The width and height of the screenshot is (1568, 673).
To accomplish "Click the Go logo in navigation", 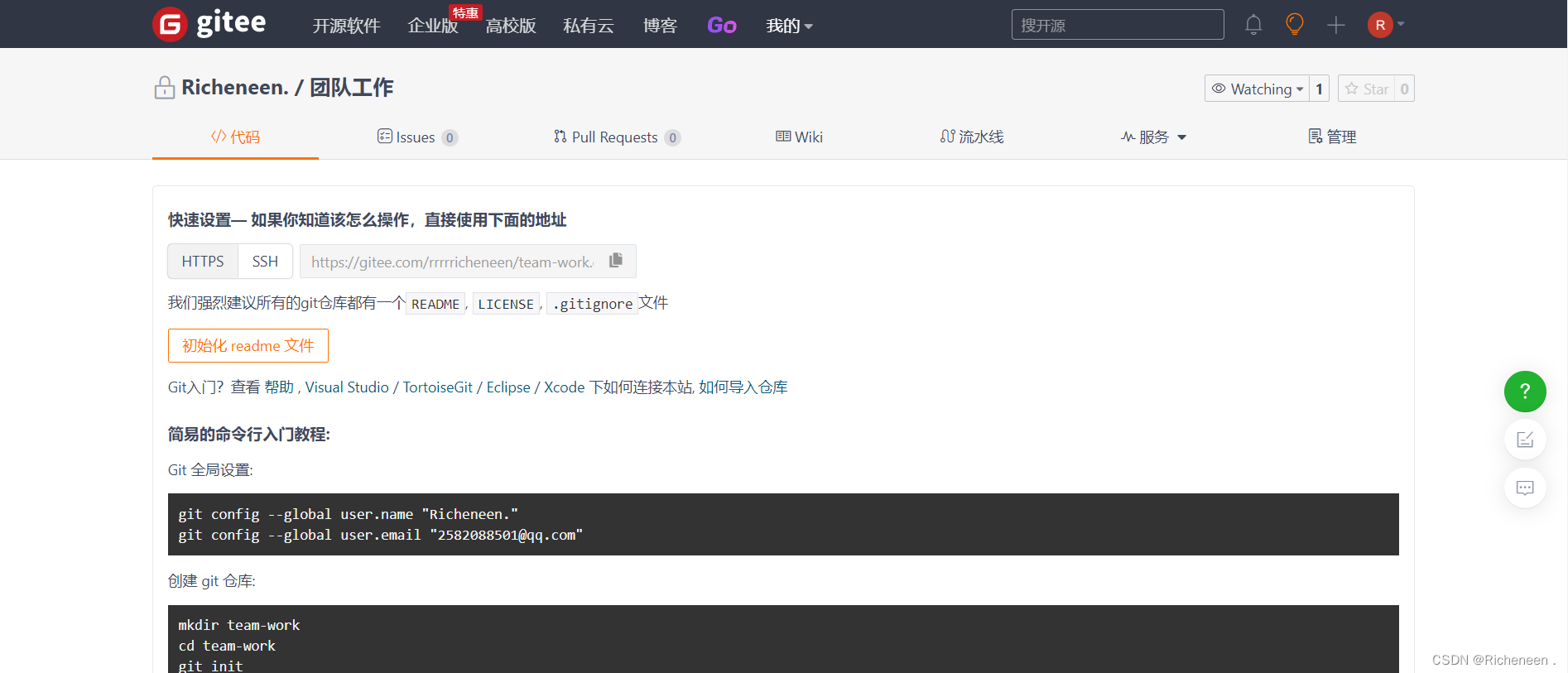I will [x=722, y=26].
